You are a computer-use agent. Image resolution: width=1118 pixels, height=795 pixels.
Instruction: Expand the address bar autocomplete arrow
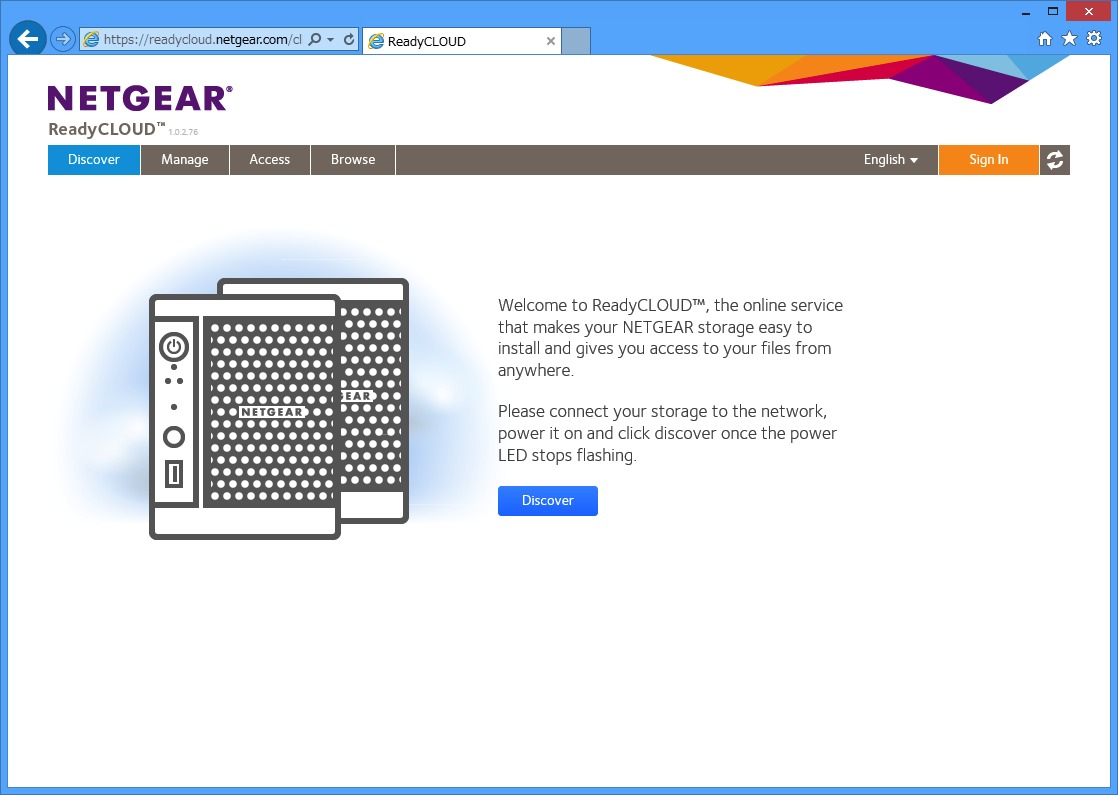coord(331,40)
